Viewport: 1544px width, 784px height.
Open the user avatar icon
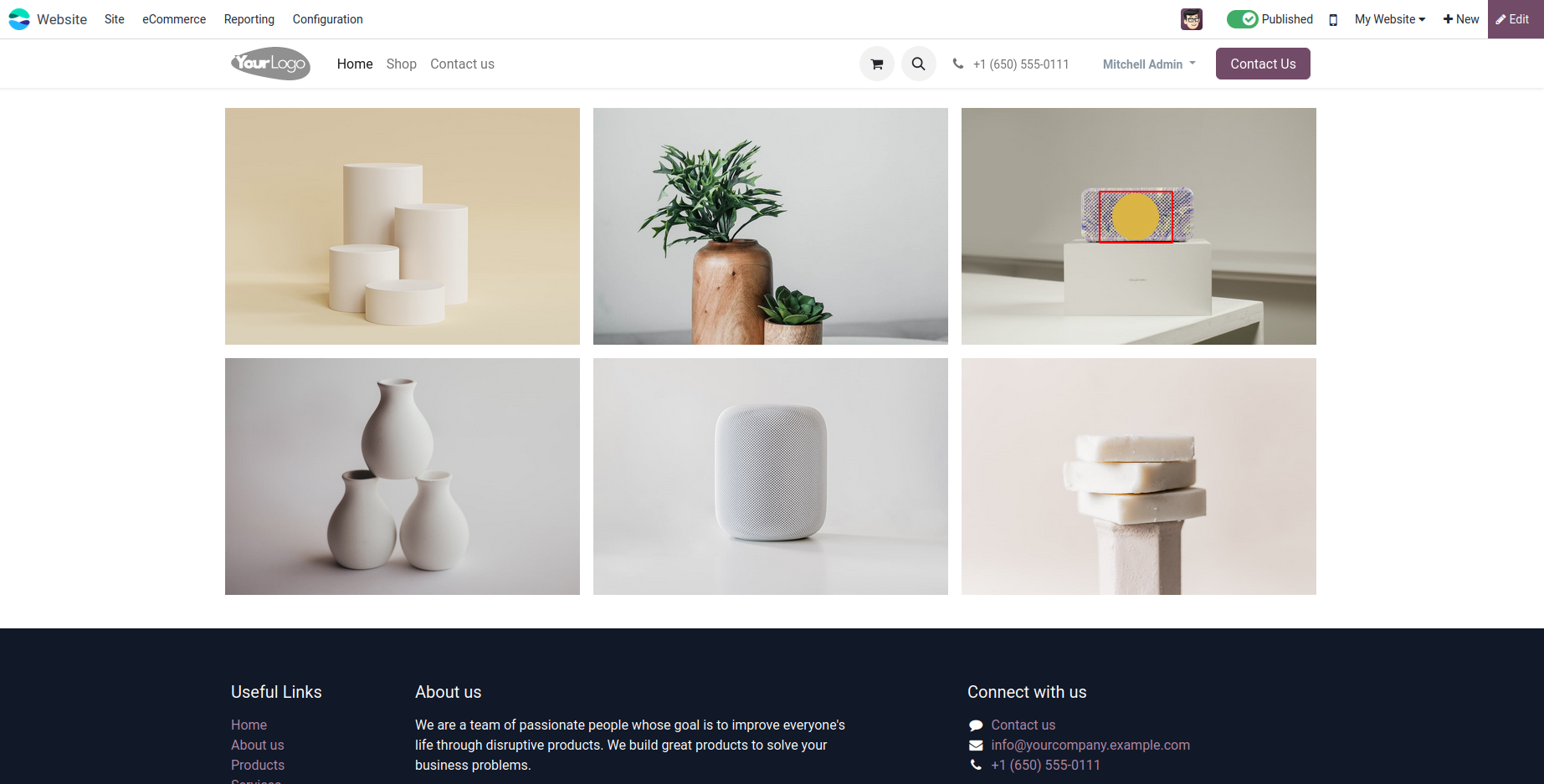(x=1192, y=19)
